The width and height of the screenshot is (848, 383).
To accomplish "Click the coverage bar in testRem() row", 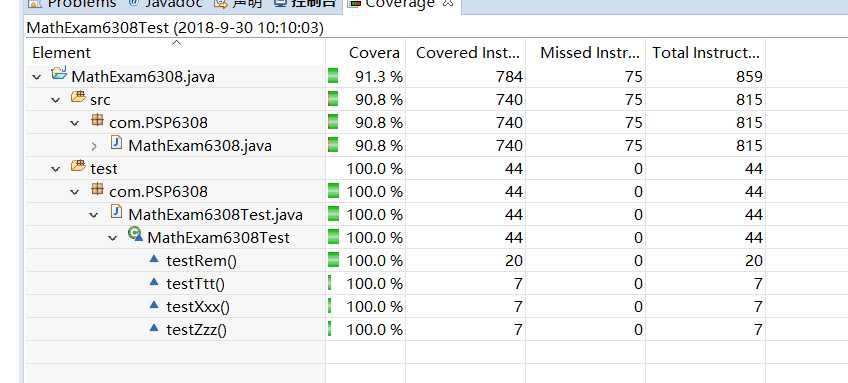I will tap(333, 260).
